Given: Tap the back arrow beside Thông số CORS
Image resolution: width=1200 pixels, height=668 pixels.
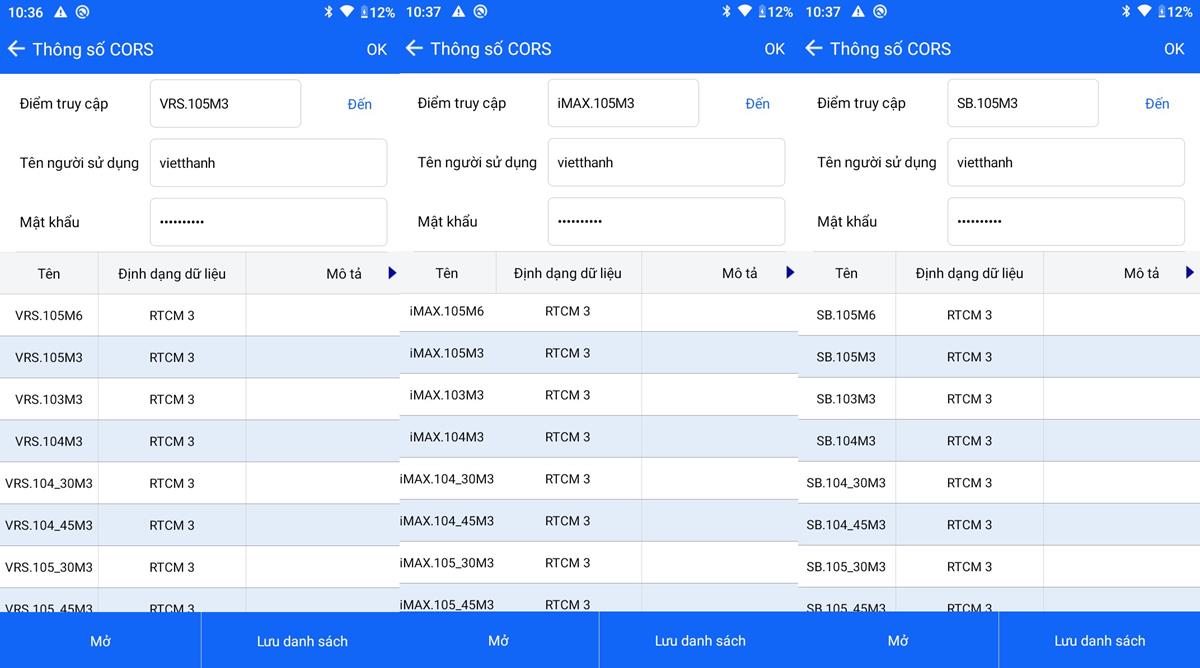Looking at the screenshot, I should (x=16, y=48).
